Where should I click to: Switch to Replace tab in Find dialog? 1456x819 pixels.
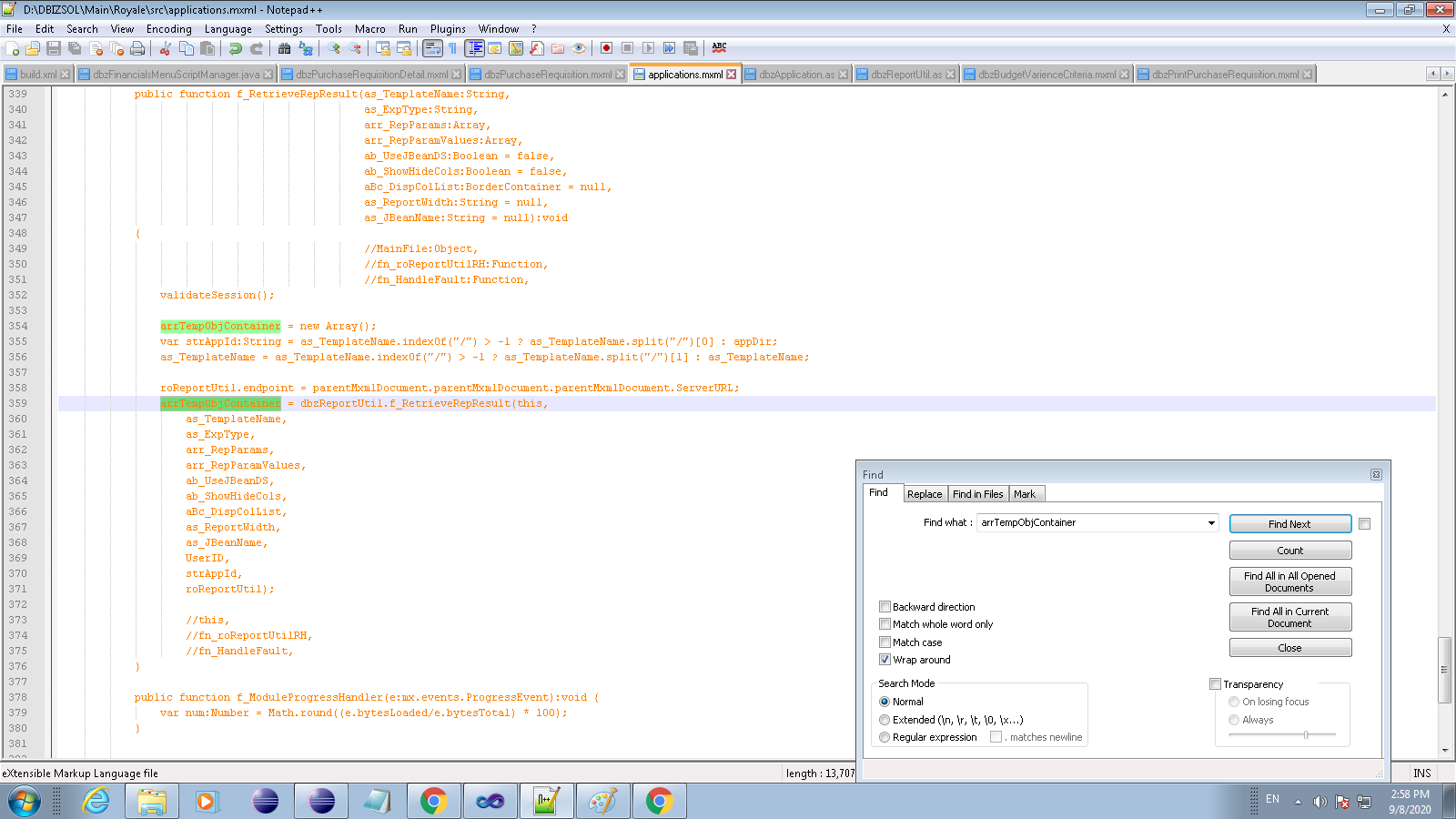925,494
